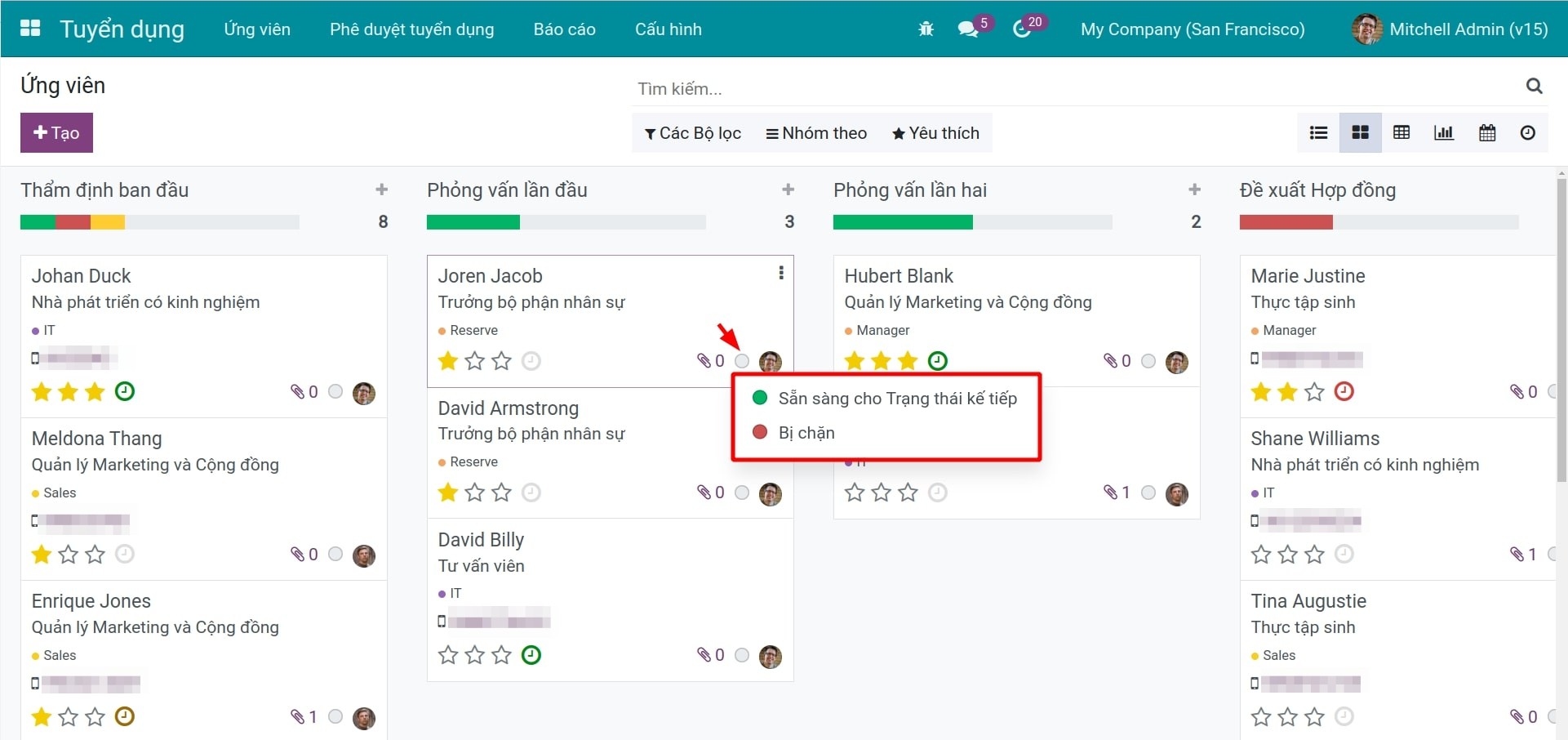Select Bị chặn status in the popup
Image resolution: width=1568 pixels, height=740 pixels.
(806, 433)
